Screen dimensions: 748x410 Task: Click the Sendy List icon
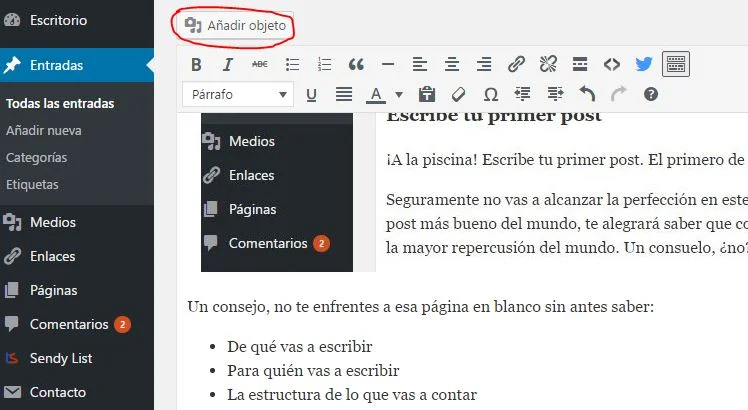(12, 358)
